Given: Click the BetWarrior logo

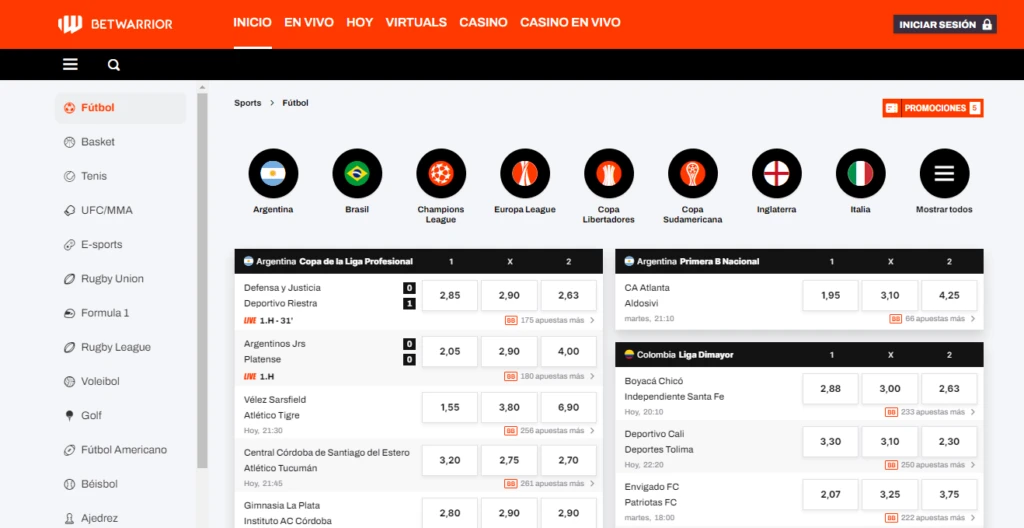Looking at the screenshot, I should coord(115,24).
